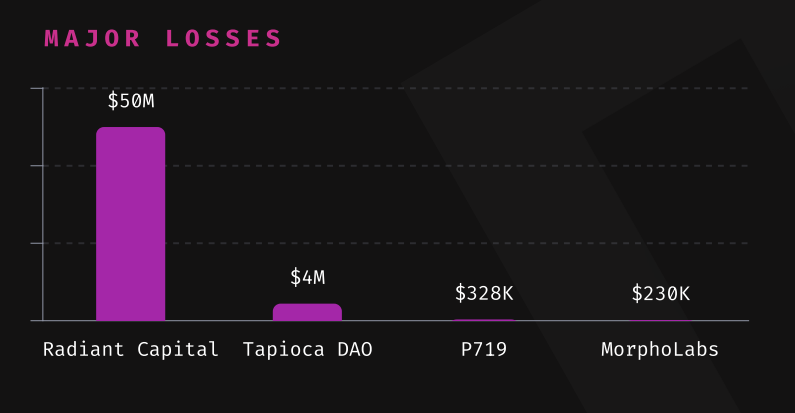Click the vertical y-axis line

[43, 204]
